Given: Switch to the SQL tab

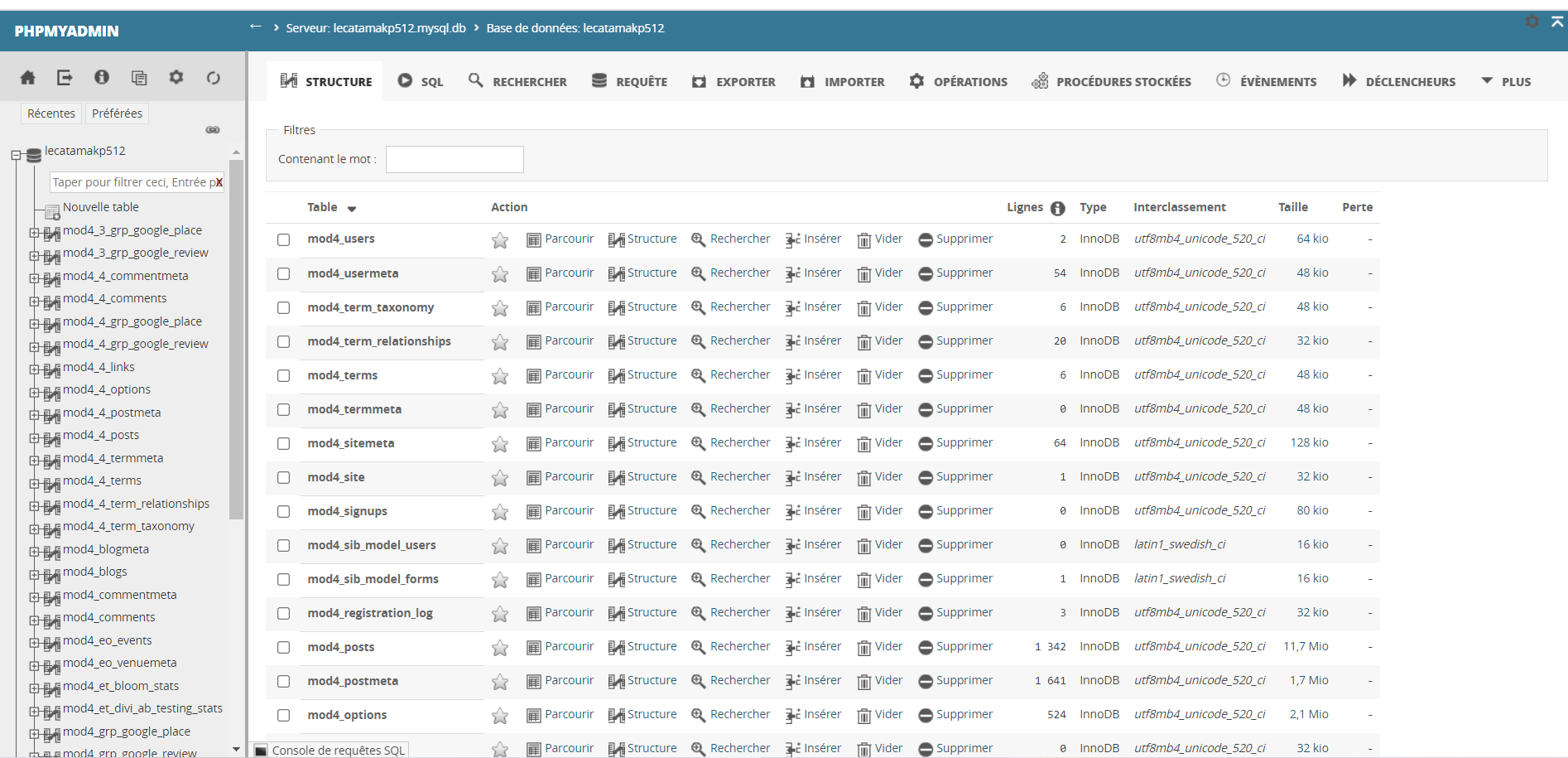Looking at the screenshot, I should click(x=421, y=81).
